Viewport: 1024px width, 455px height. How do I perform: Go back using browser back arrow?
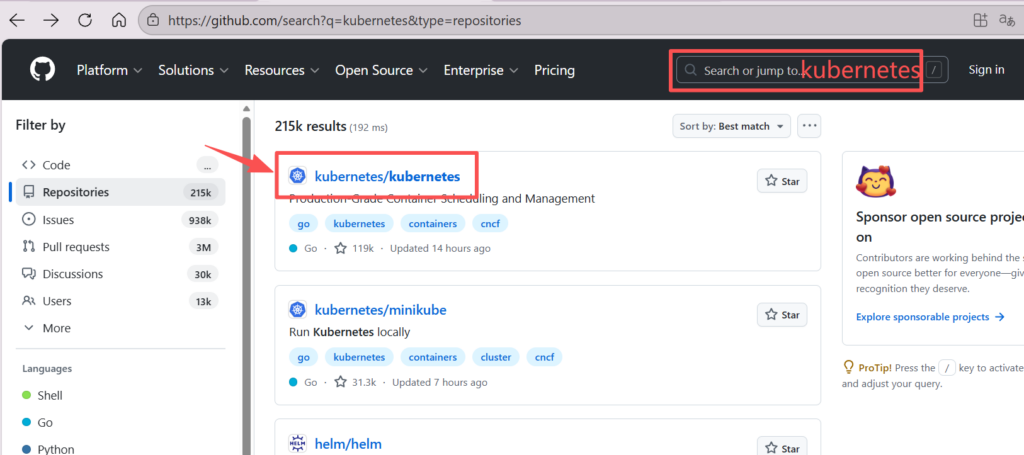point(17,20)
